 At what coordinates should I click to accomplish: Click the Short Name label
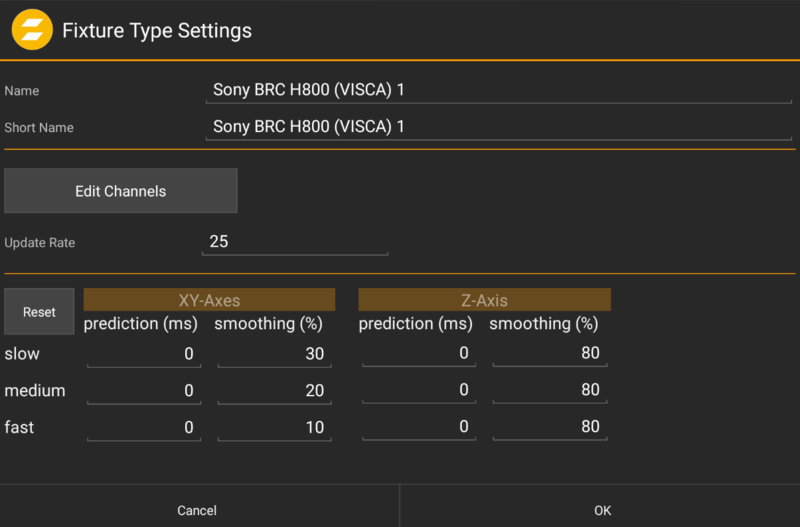click(39, 128)
